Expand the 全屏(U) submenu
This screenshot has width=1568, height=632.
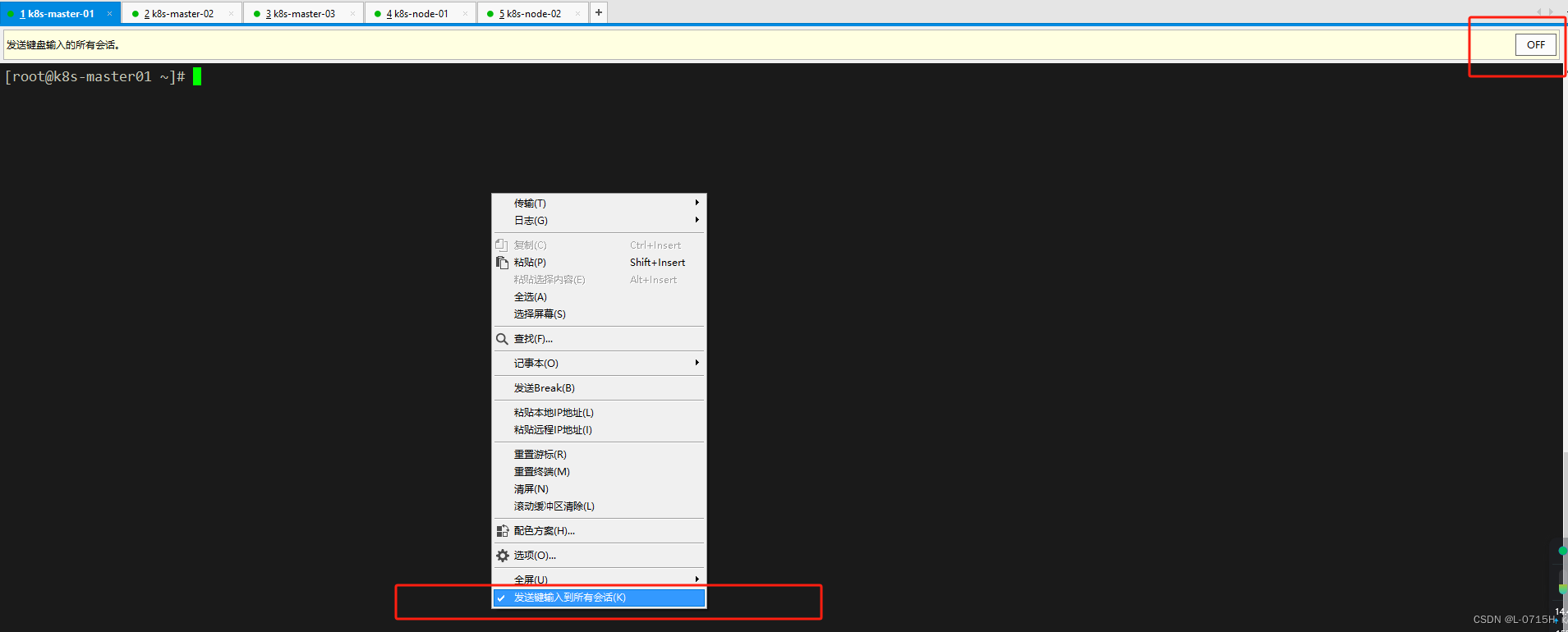click(599, 579)
